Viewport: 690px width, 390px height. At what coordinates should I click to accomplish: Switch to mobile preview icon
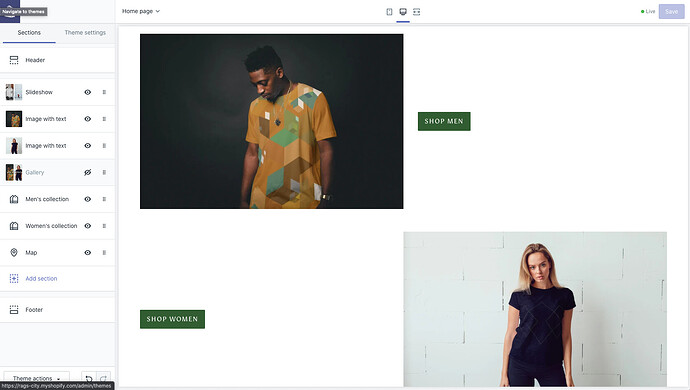(x=389, y=11)
